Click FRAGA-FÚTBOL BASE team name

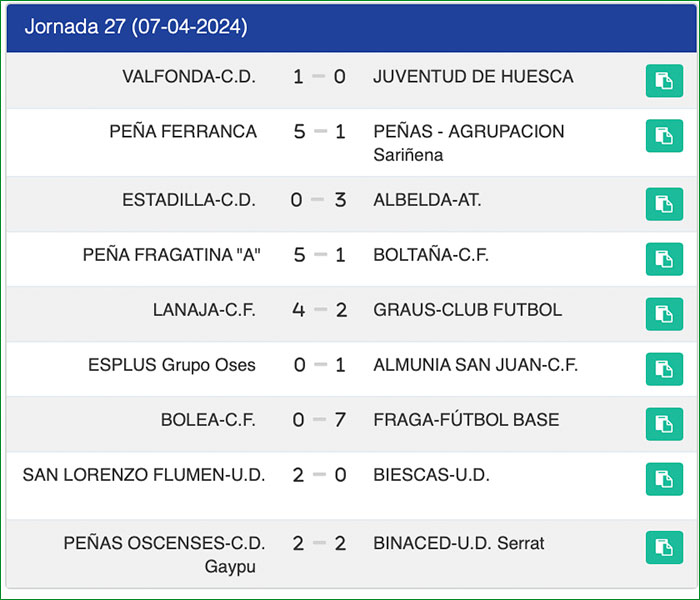click(466, 420)
